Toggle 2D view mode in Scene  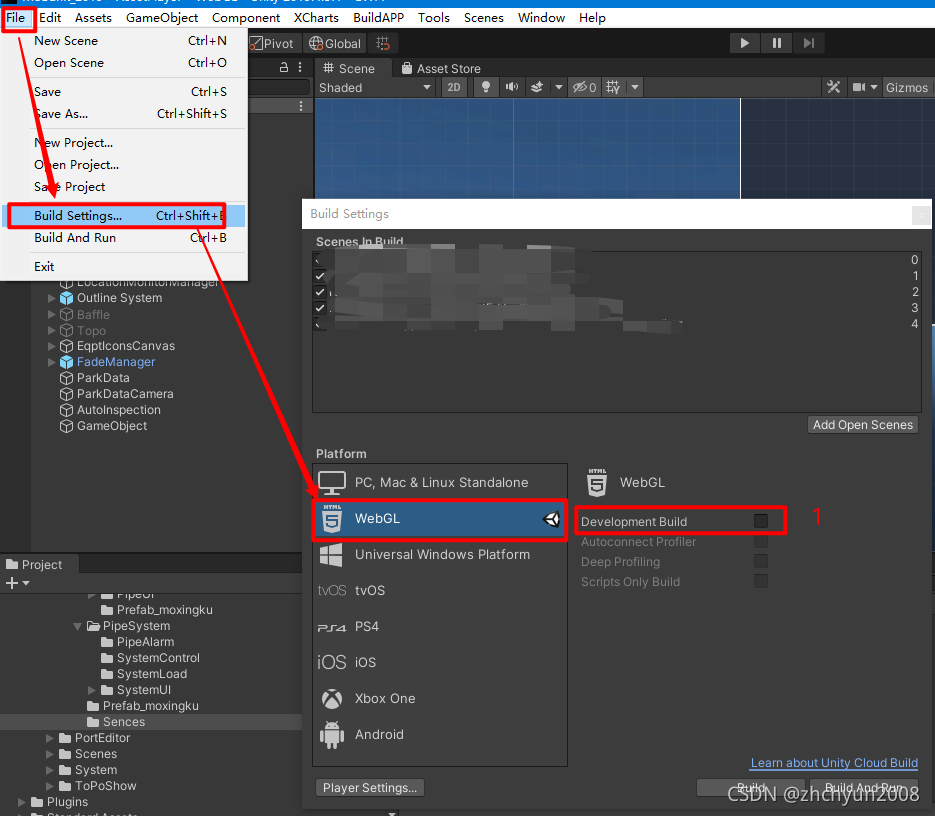(454, 88)
